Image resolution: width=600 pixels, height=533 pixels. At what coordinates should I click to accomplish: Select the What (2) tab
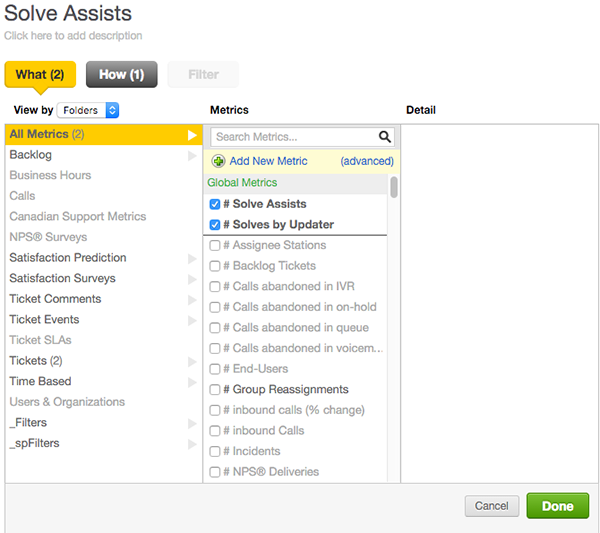pyautogui.click(x=40, y=74)
